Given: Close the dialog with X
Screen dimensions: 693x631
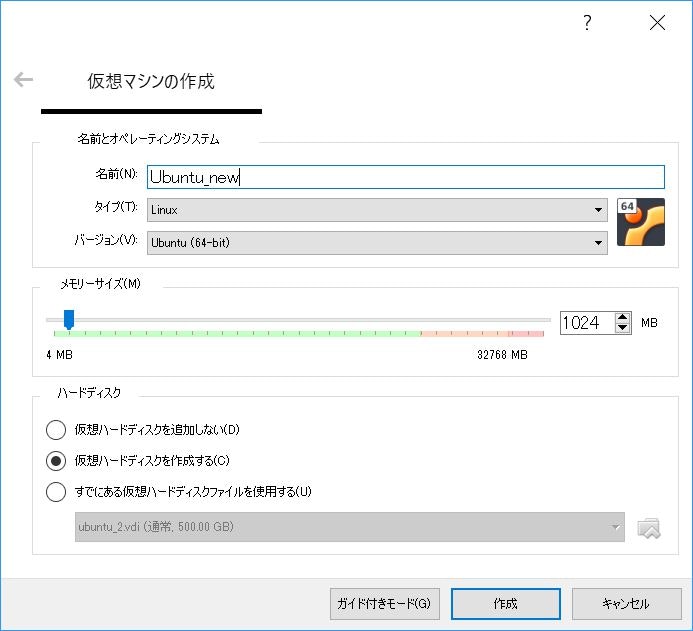Looking at the screenshot, I should pos(657,22).
